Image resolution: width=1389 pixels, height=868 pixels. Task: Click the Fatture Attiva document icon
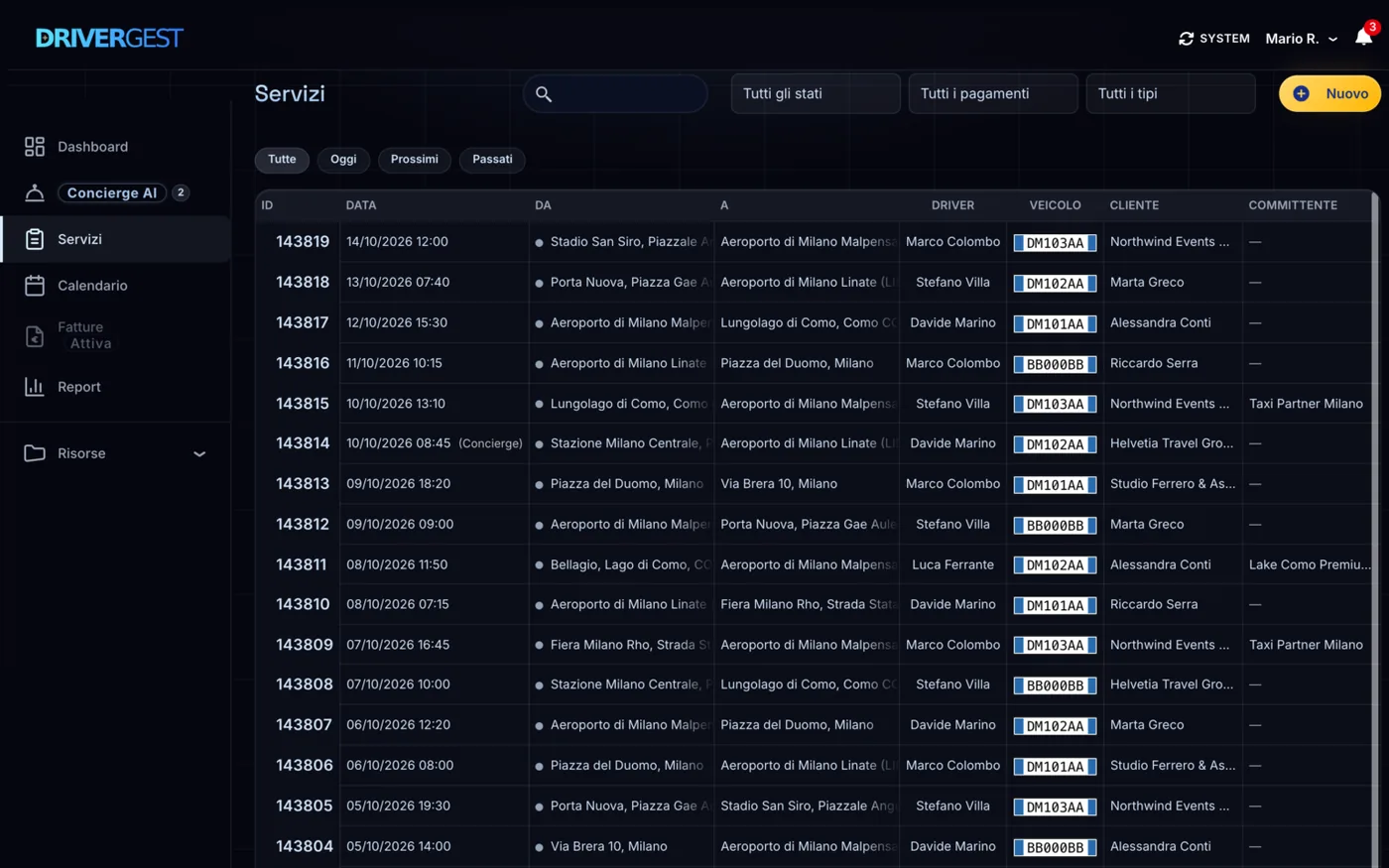click(x=35, y=336)
